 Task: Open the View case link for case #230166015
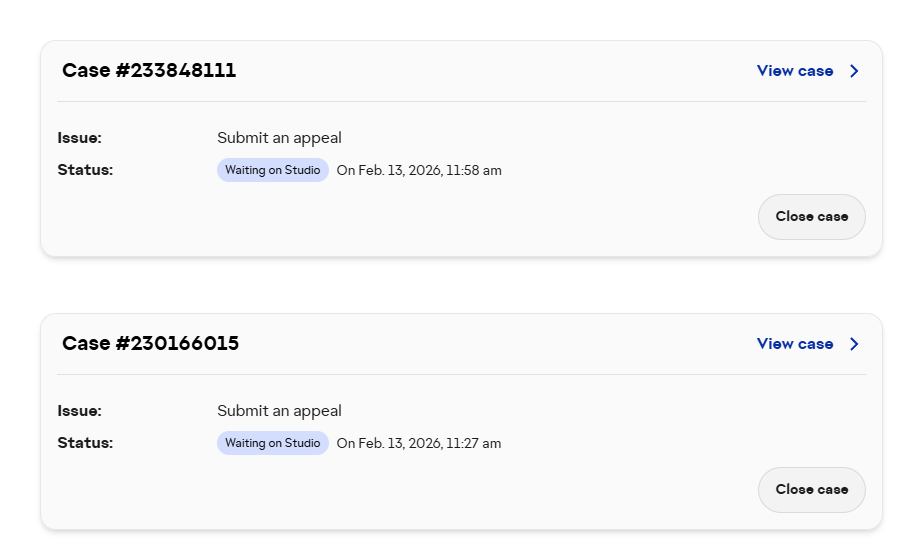(794, 344)
